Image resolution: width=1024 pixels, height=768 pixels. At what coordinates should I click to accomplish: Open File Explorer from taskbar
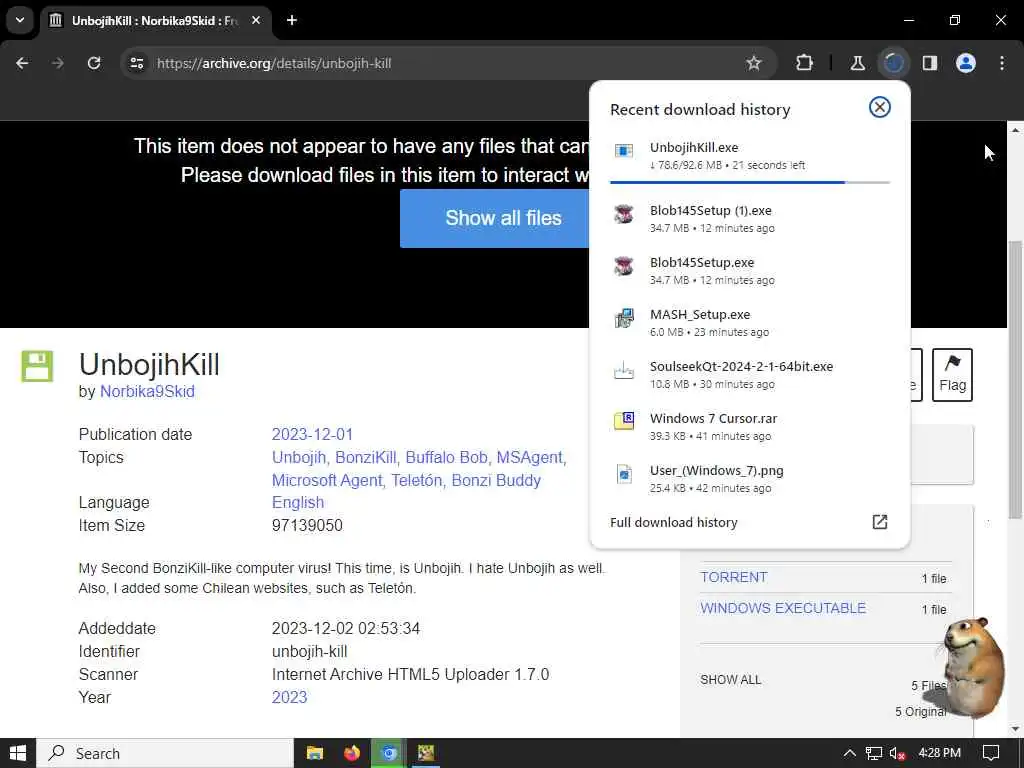[x=315, y=754]
